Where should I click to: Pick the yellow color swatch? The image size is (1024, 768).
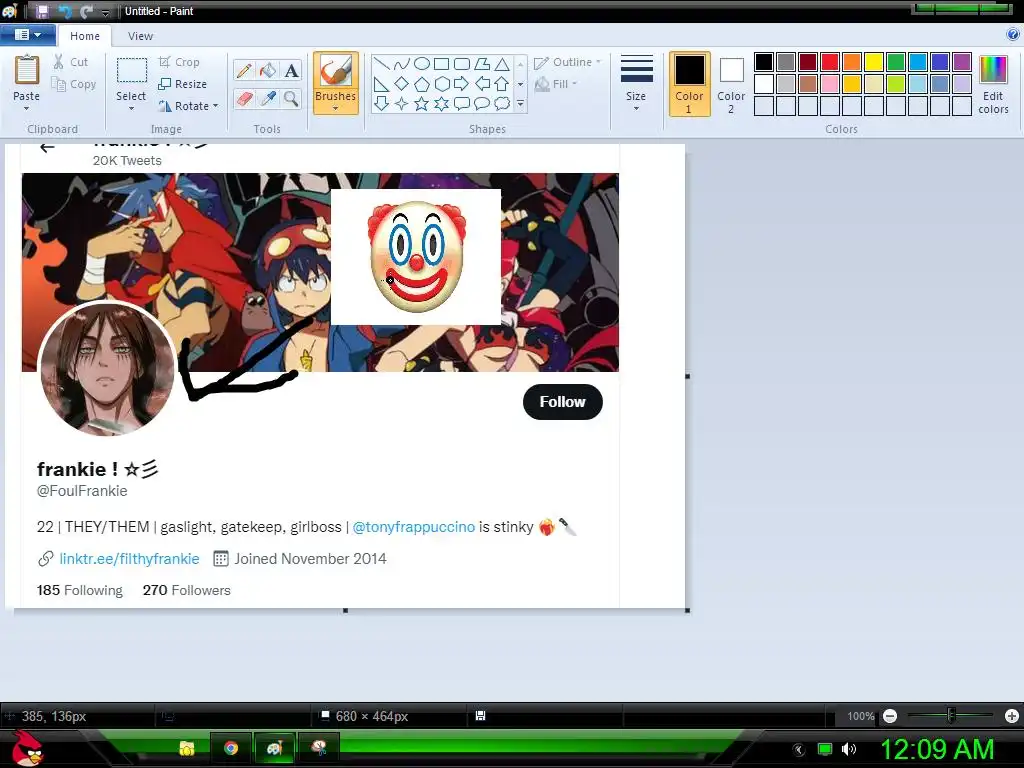tap(874, 62)
